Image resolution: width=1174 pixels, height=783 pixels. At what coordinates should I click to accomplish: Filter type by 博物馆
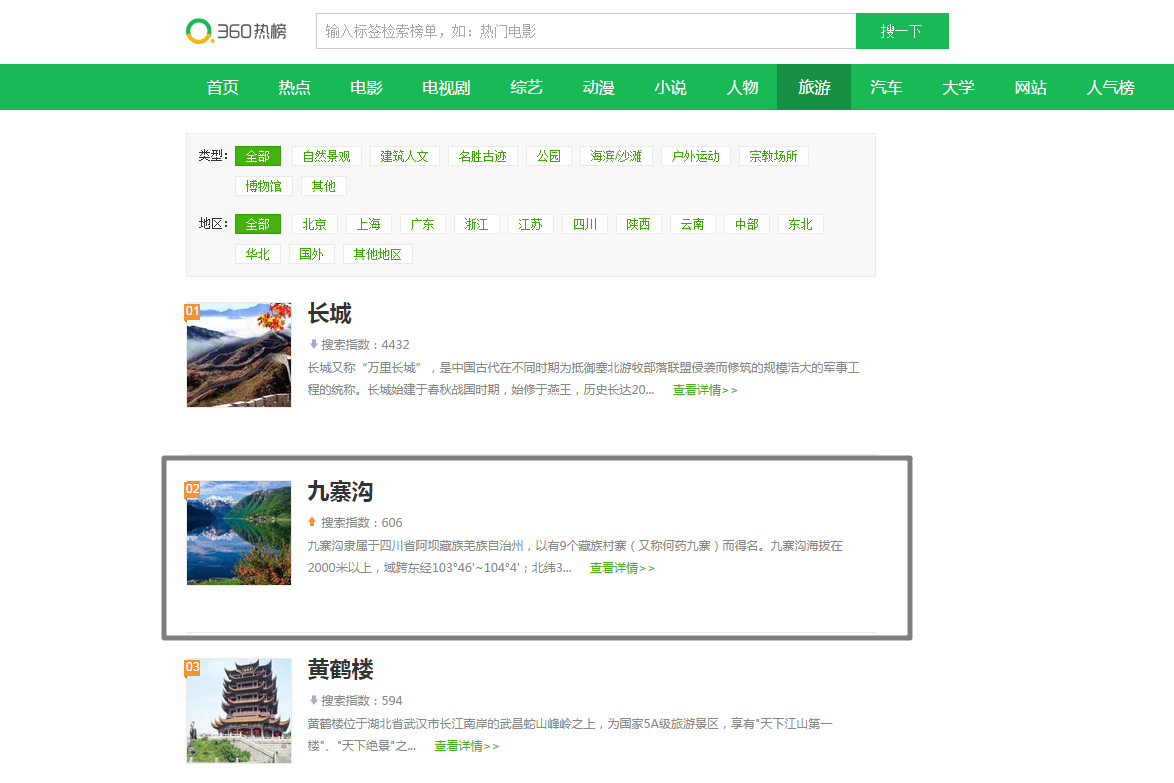pyautogui.click(x=264, y=186)
